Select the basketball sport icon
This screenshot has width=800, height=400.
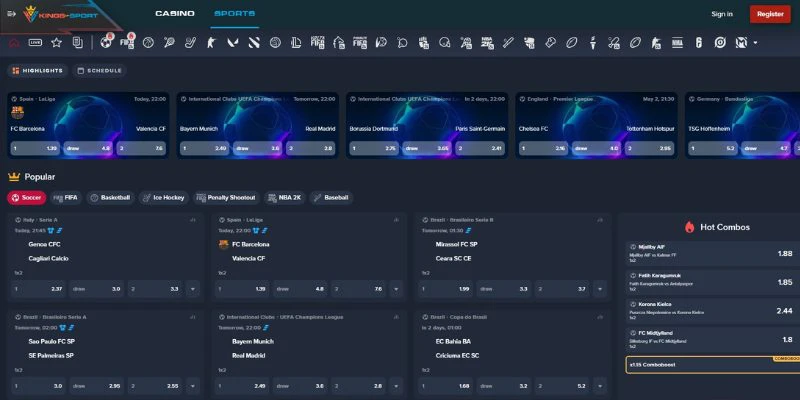pyautogui.click(x=148, y=42)
